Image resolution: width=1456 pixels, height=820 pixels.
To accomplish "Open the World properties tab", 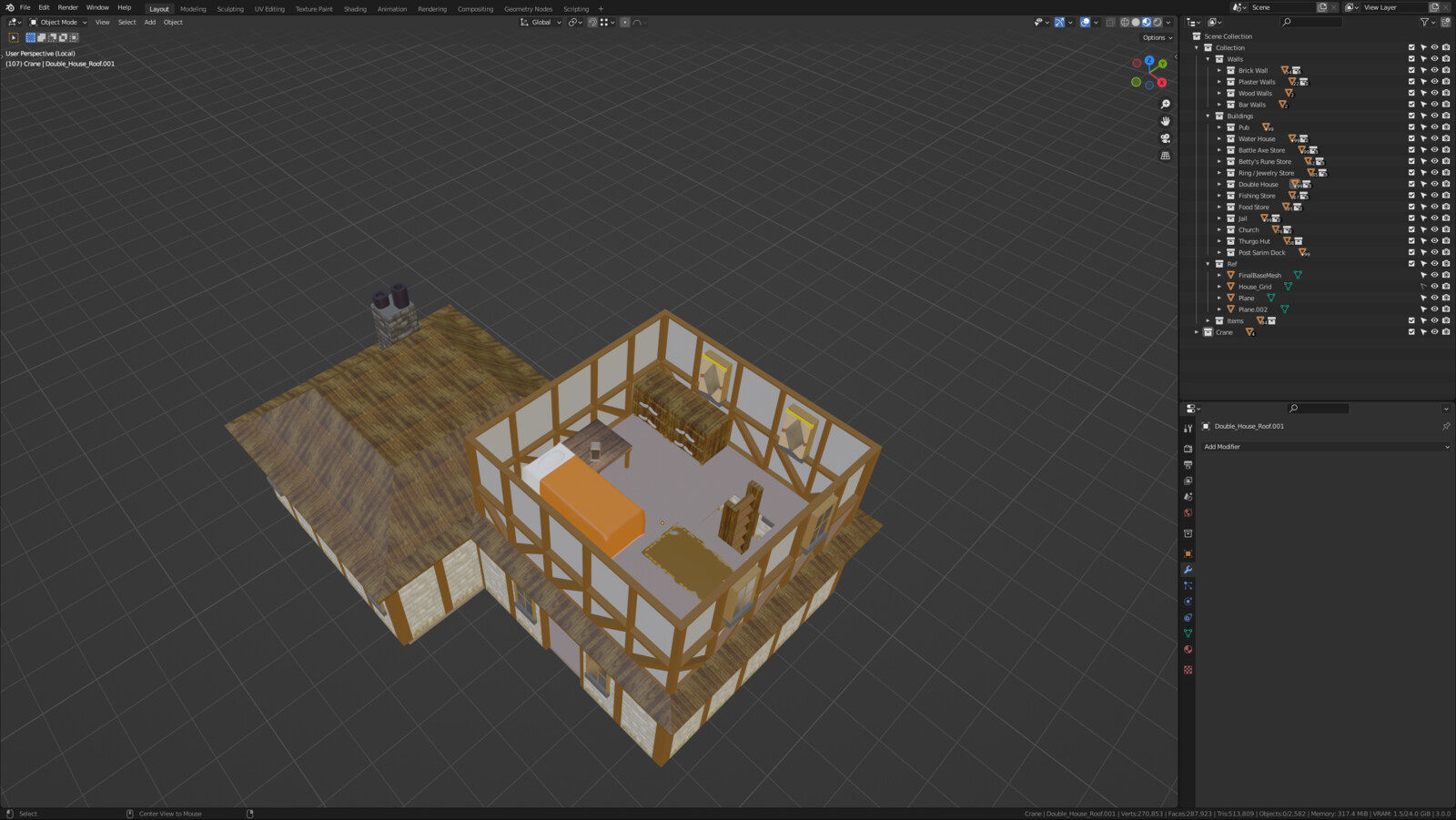I will [x=1188, y=512].
